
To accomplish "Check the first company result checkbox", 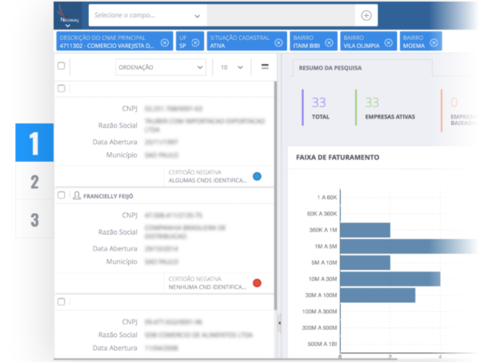I will coord(61,88).
